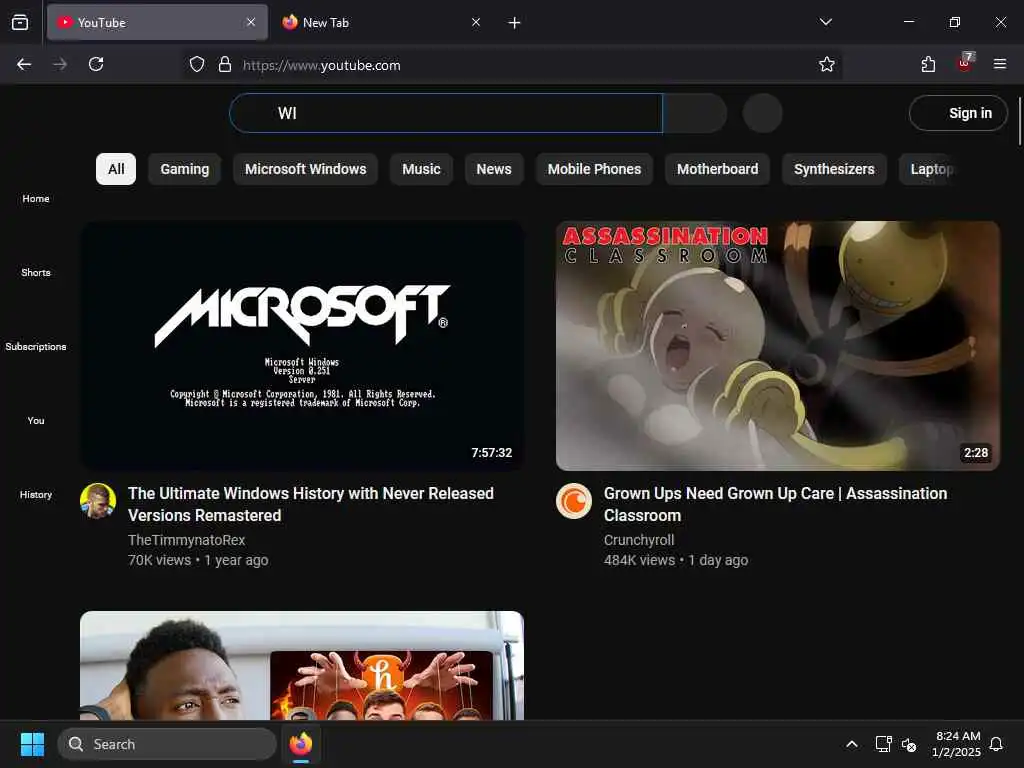The image size is (1024, 768).
Task: Focus the YouTube search box
Action: click(x=446, y=113)
